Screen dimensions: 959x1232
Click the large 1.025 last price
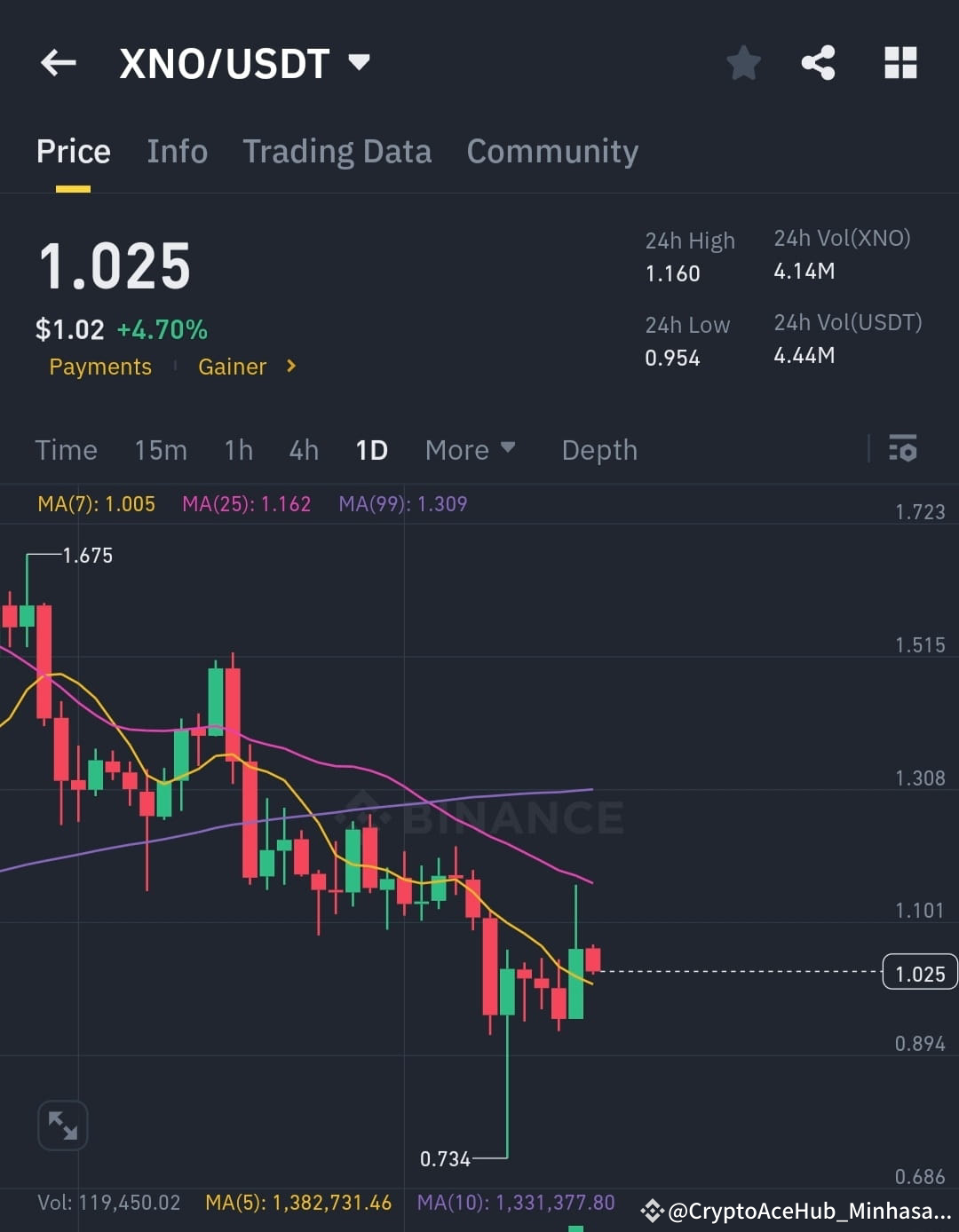(x=115, y=267)
